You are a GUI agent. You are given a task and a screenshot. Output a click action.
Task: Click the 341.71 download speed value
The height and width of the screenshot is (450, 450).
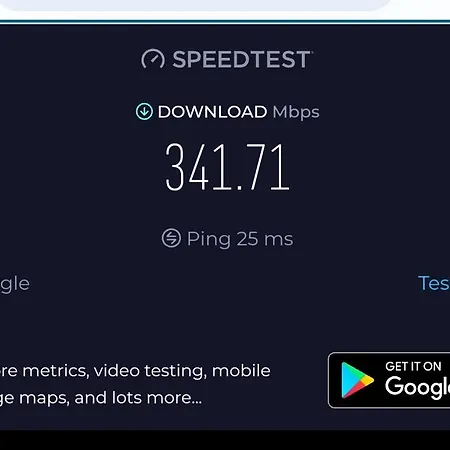pyautogui.click(x=227, y=167)
